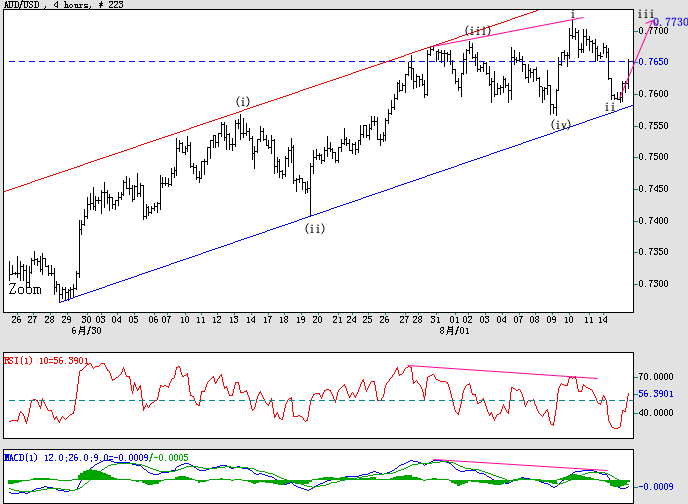Click the 09 date tick on the time axis
Viewport: 688px width, 504px height.
click(552, 320)
